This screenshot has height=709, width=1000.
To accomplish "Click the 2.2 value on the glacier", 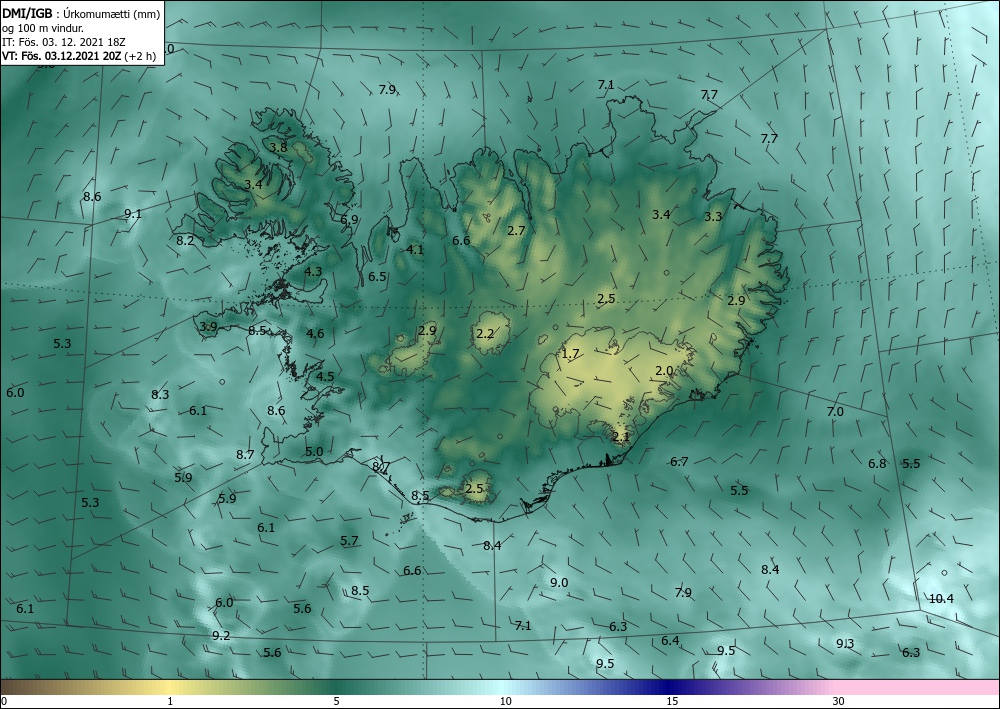I will click(x=485, y=333).
